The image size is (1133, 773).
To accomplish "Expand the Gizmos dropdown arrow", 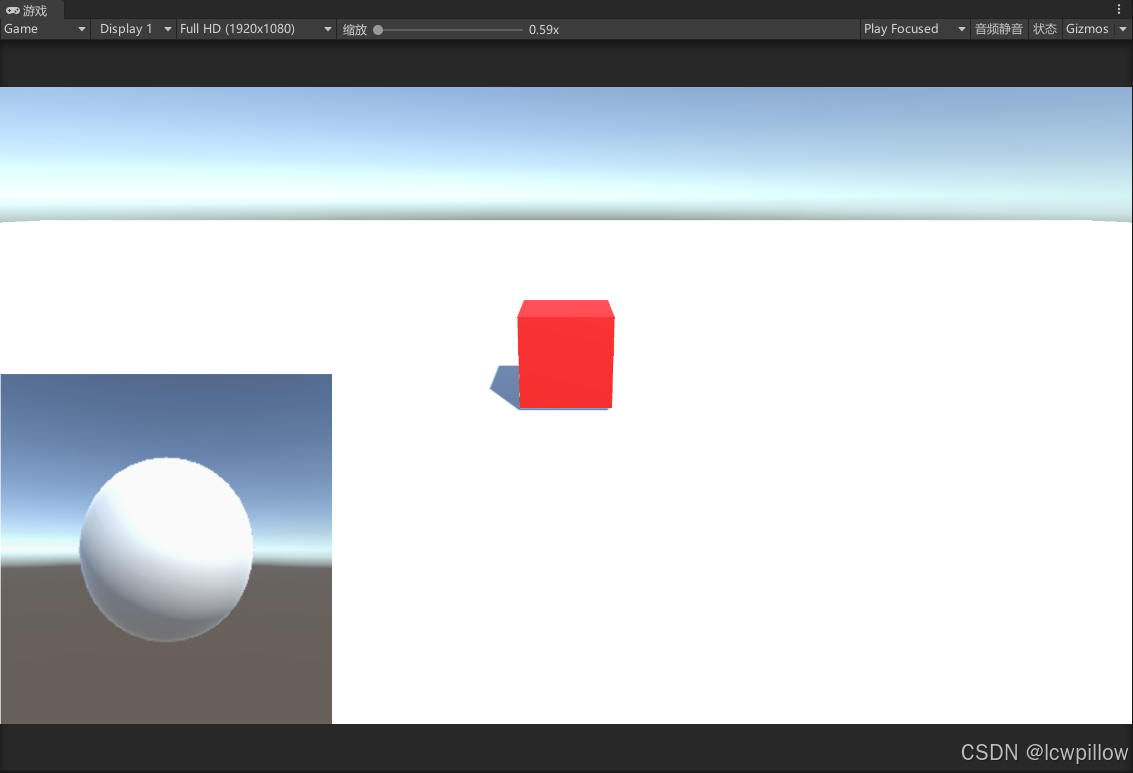I will pos(1123,29).
